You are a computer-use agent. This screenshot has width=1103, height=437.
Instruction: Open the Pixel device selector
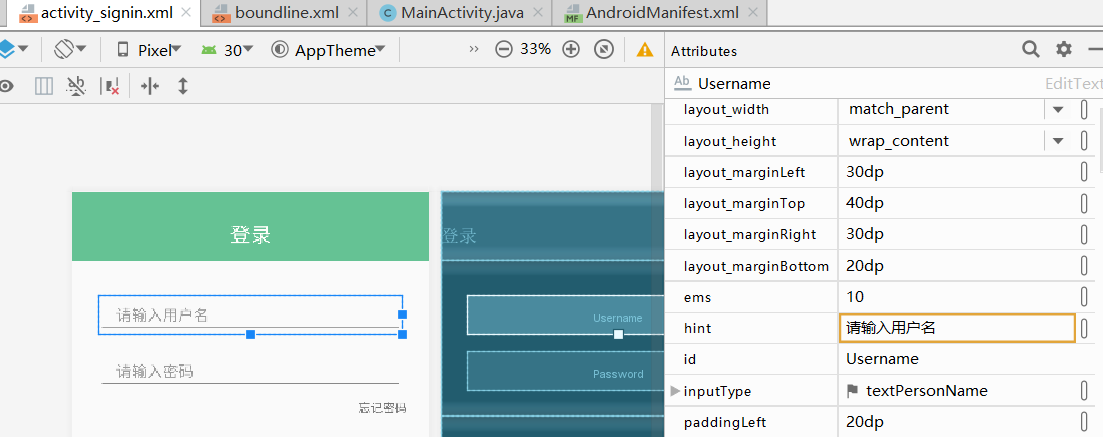pyautogui.click(x=149, y=50)
